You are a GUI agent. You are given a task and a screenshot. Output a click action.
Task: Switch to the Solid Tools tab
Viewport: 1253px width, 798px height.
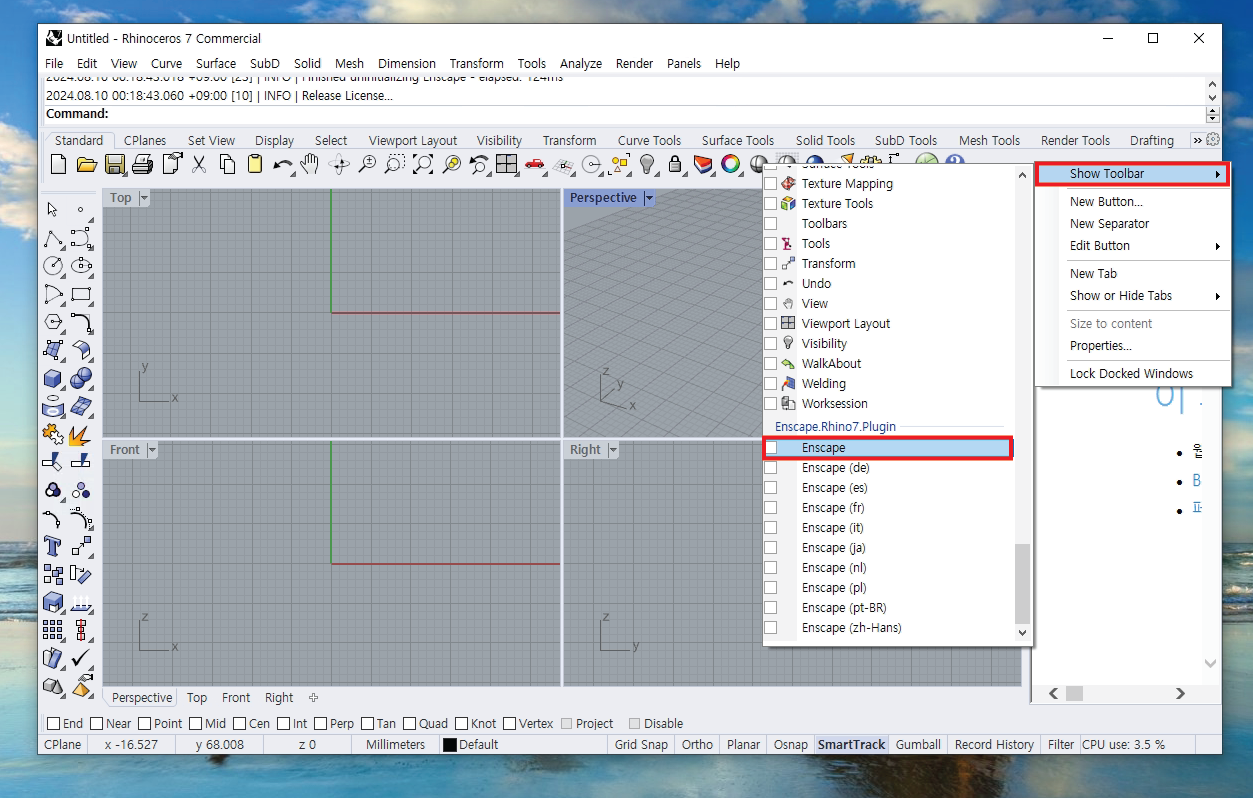(x=825, y=141)
